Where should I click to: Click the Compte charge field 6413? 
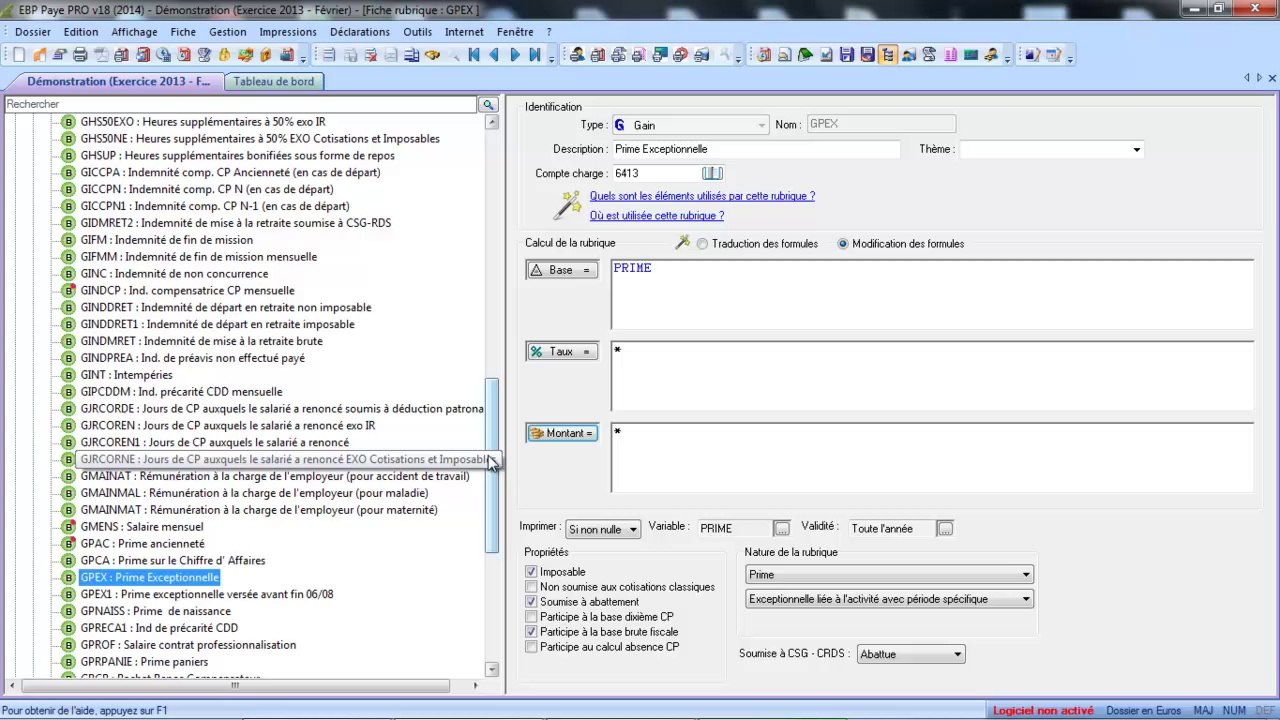click(x=656, y=173)
